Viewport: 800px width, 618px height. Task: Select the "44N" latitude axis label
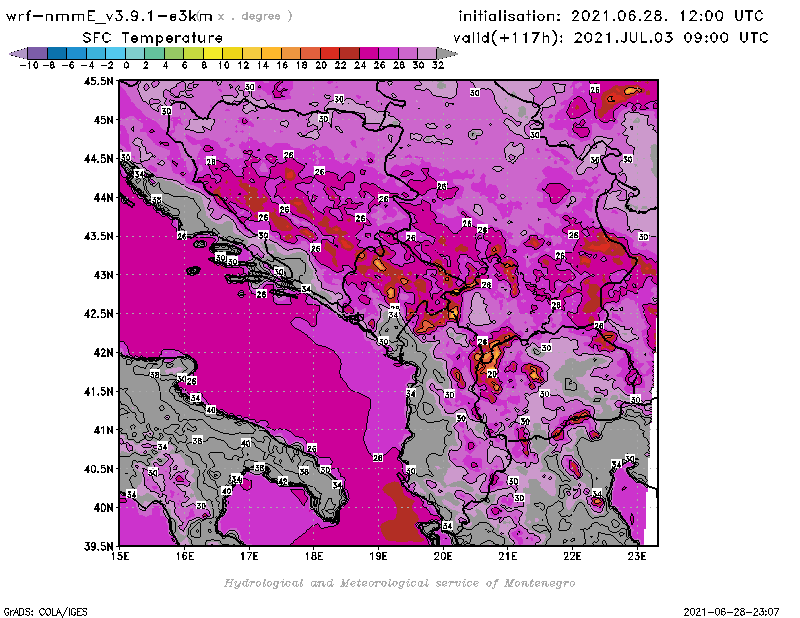pos(103,197)
